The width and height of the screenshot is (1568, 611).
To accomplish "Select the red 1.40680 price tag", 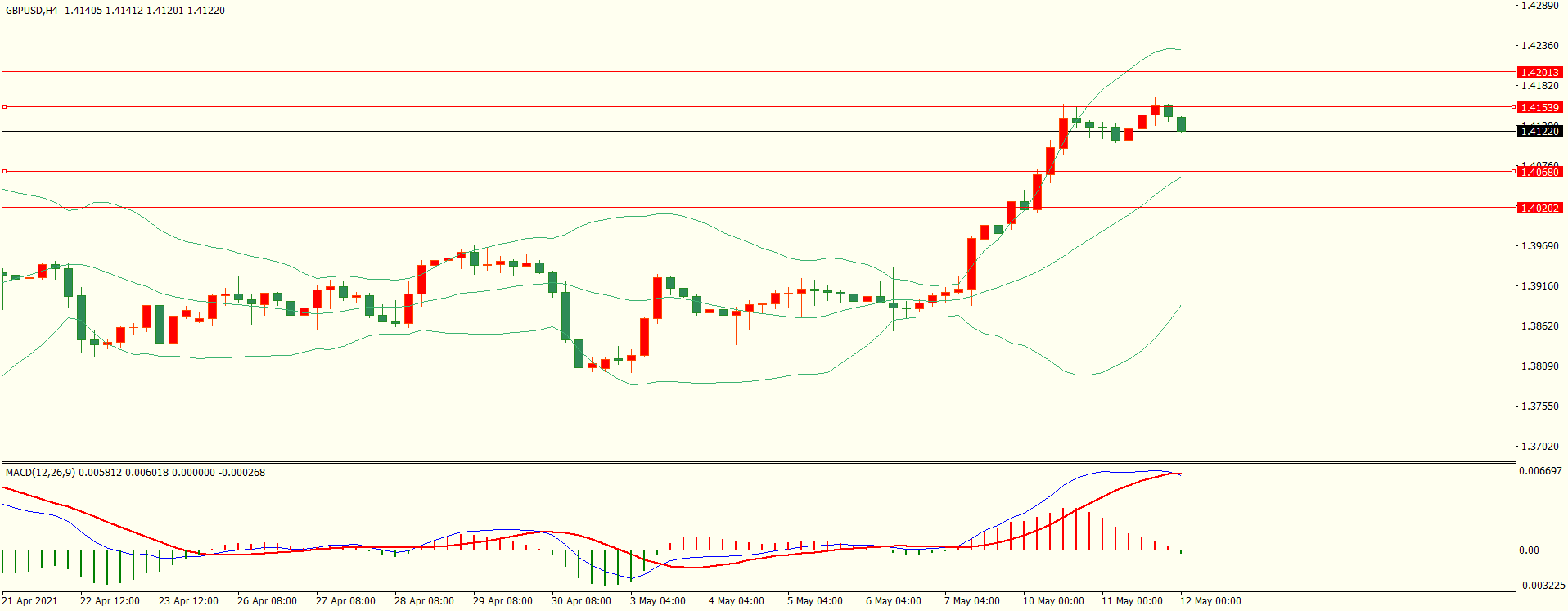I will [x=1539, y=172].
